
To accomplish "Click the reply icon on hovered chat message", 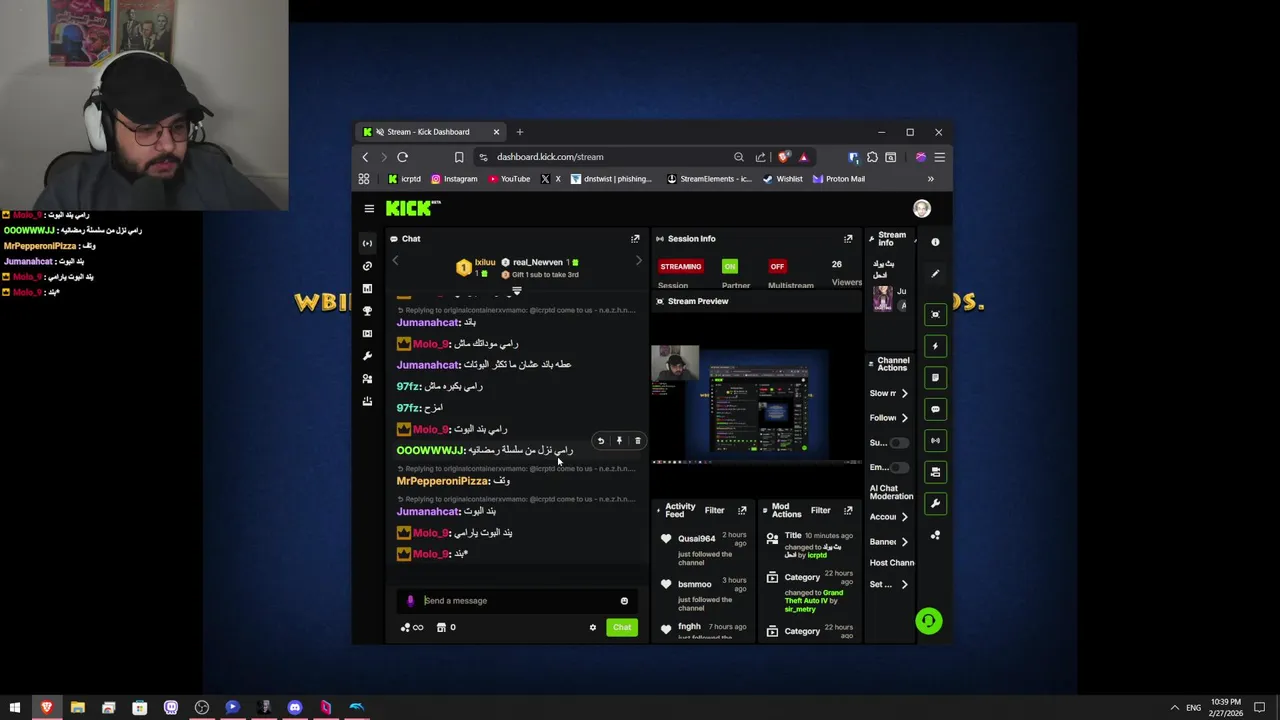I will (600, 441).
